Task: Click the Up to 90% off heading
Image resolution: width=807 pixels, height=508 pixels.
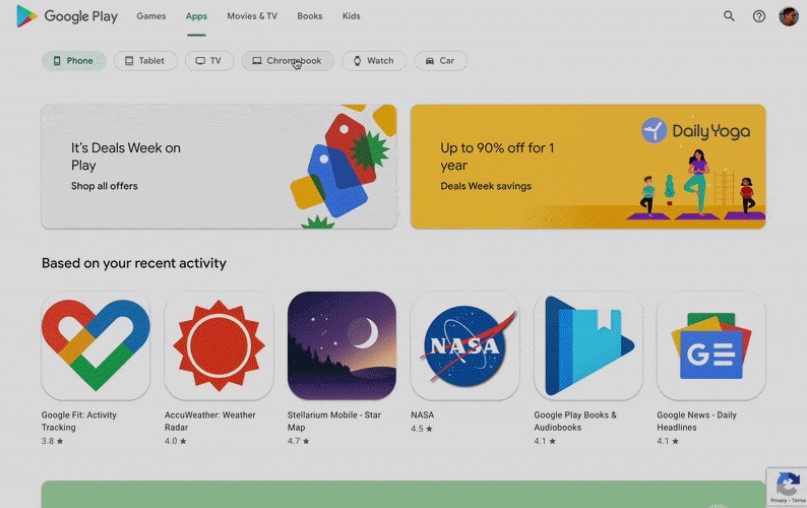Action: [497, 156]
